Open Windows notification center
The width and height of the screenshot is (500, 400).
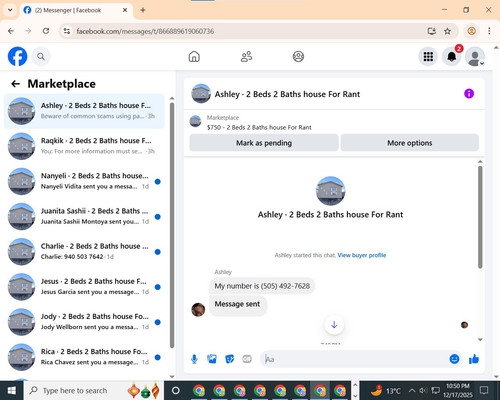point(484,390)
